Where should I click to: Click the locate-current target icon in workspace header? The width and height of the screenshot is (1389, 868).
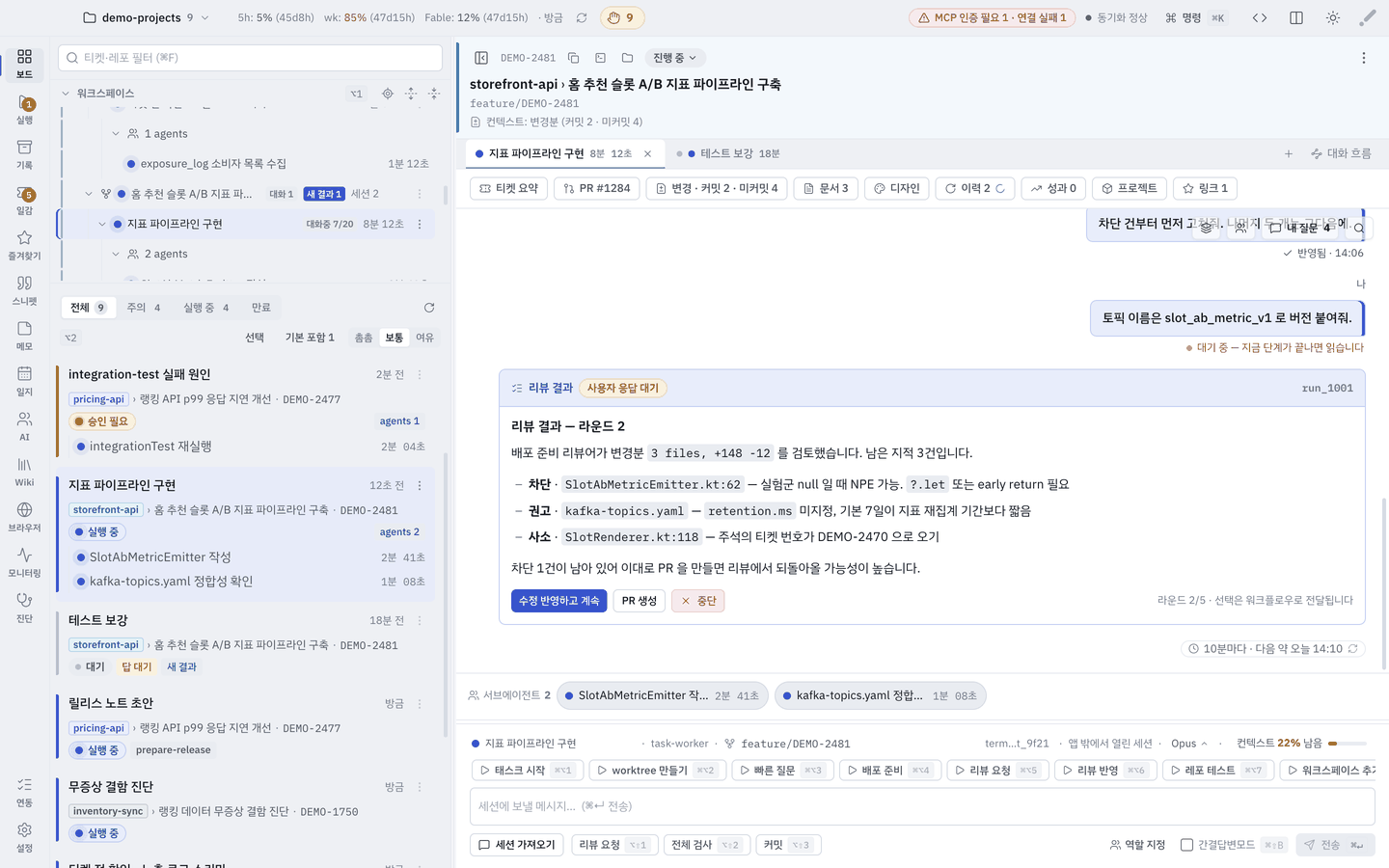pyautogui.click(x=388, y=94)
